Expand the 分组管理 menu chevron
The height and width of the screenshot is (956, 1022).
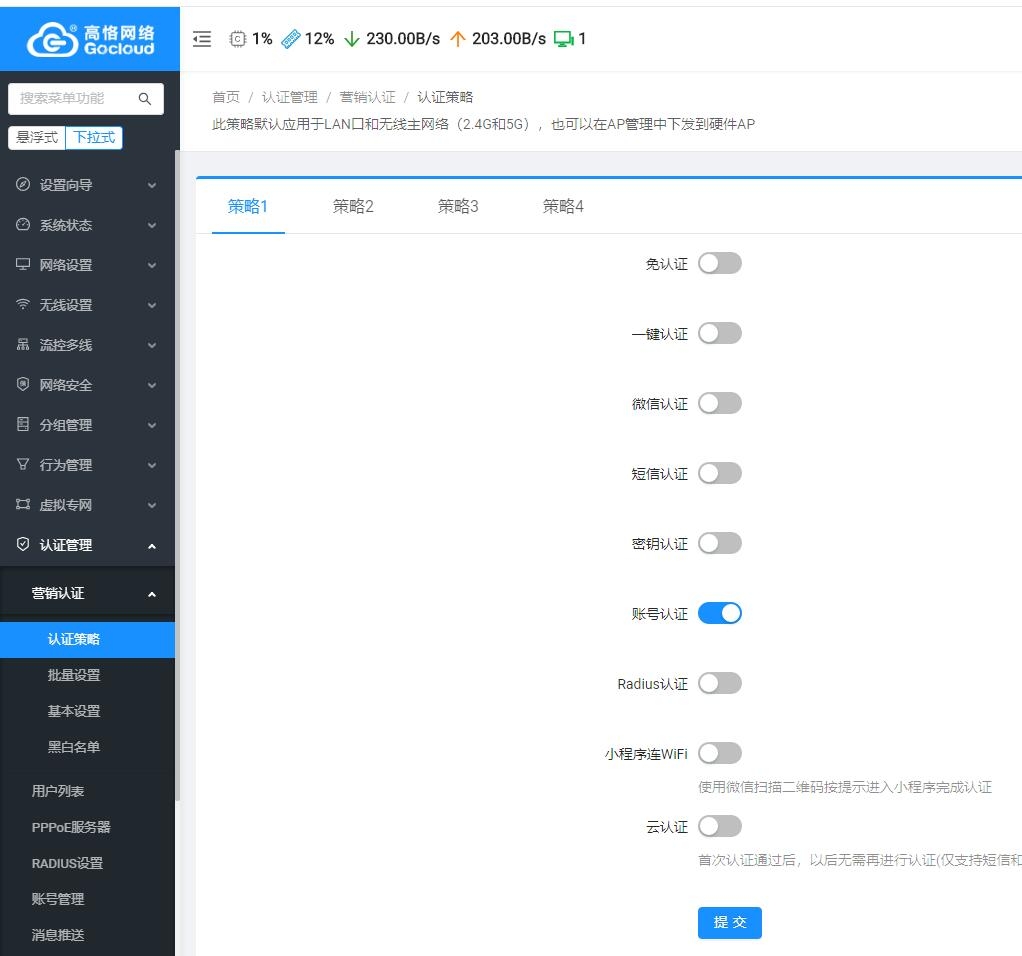point(152,426)
